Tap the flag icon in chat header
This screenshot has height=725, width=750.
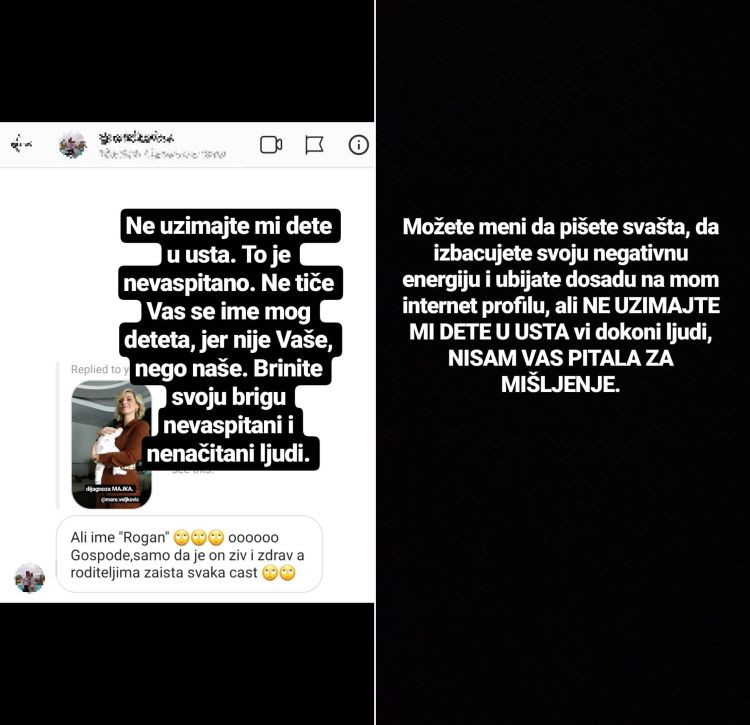pyautogui.click(x=314, y=145)
